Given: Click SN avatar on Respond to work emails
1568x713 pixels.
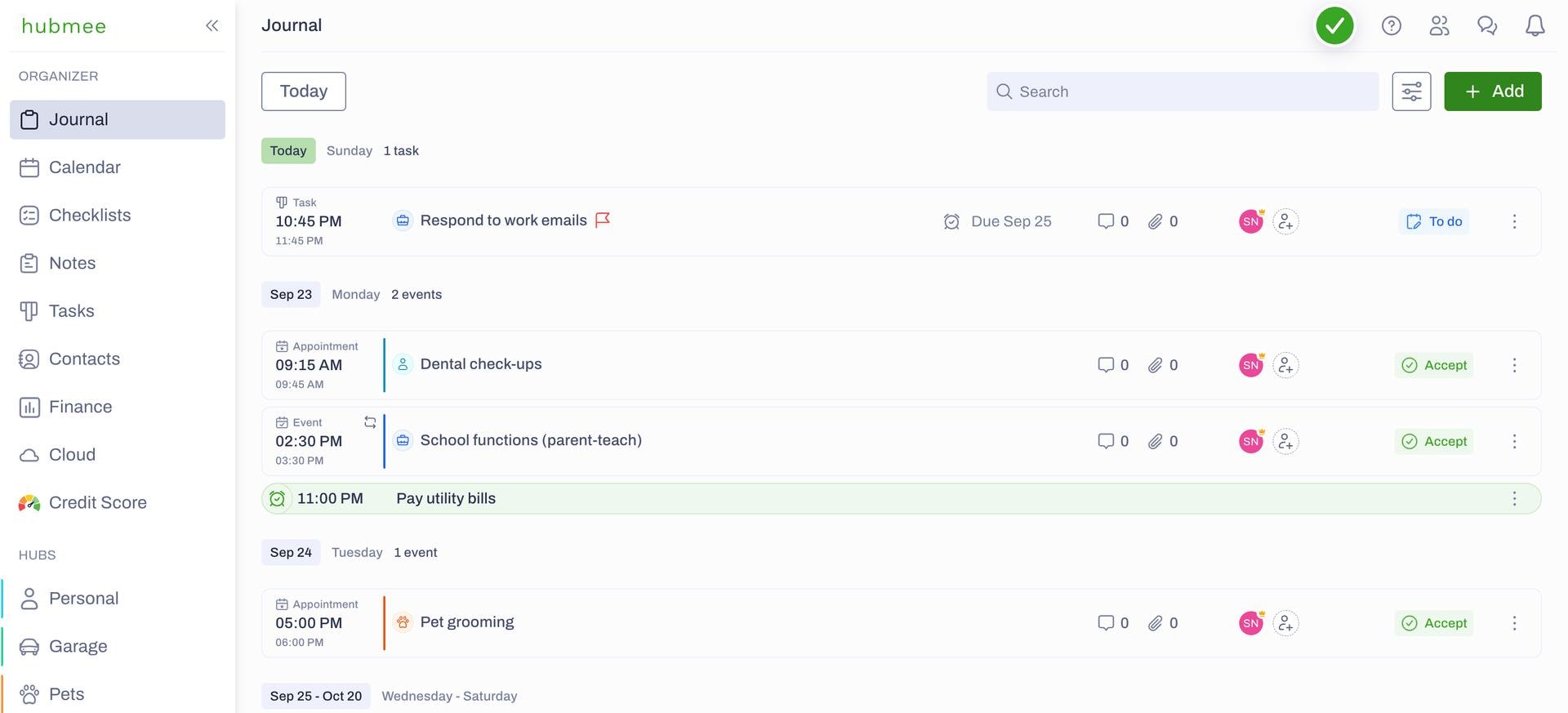Looking at the screenshot, I should (x=1251, y=221).
